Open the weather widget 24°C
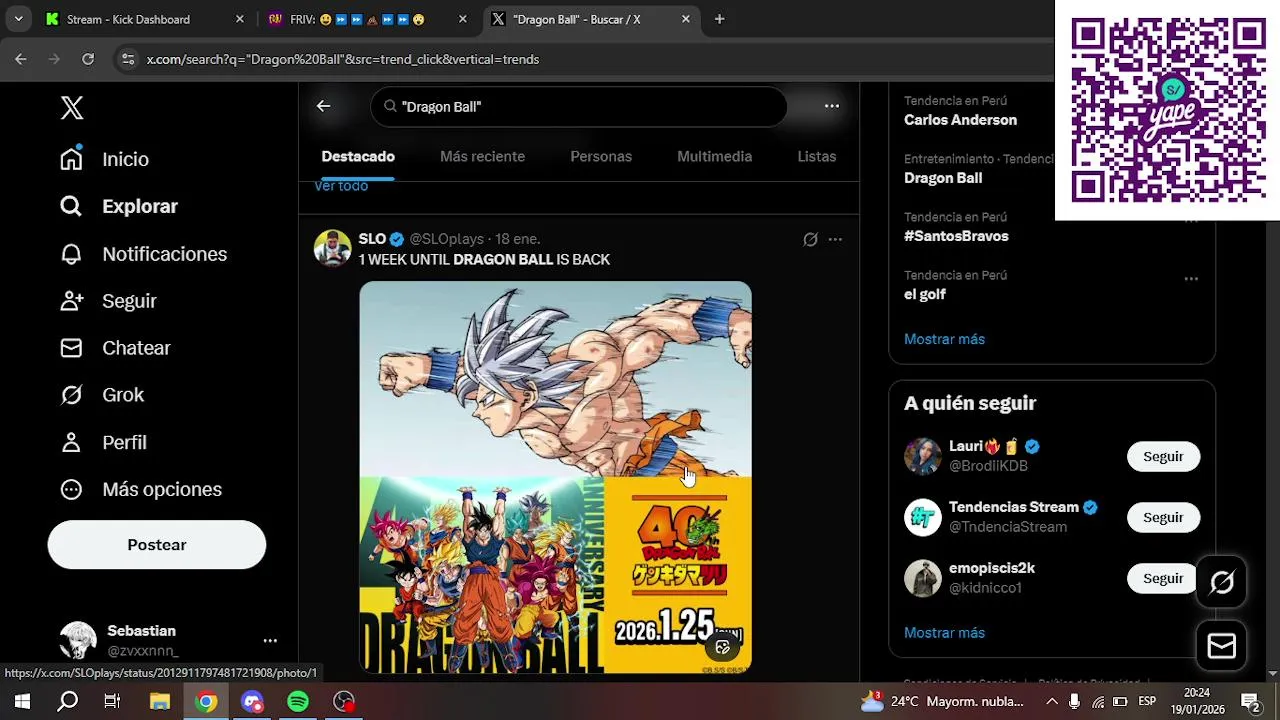The width and height of the screenshot is (1280, 720). coord(942,701)
